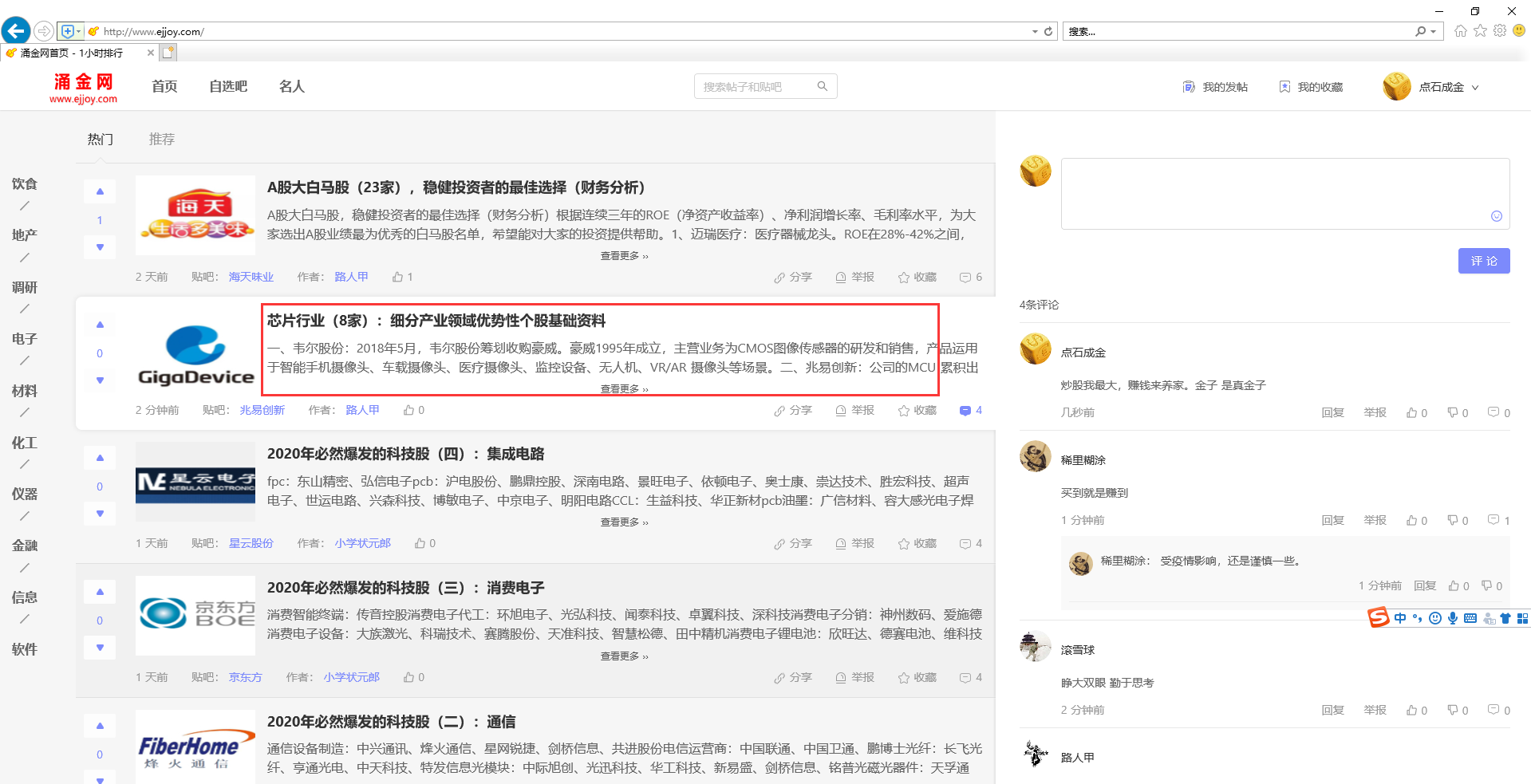Reply to 点石成金's comment
Image resolution: width=1531 pixels, height=784 pixels.
click(1332, 412)
